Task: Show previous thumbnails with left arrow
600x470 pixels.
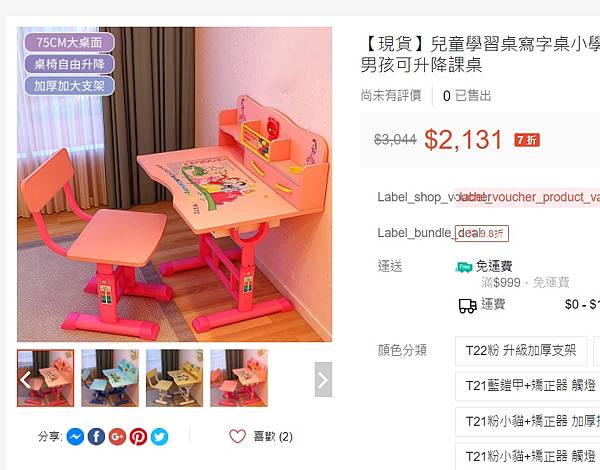Action: click(25, 379)
